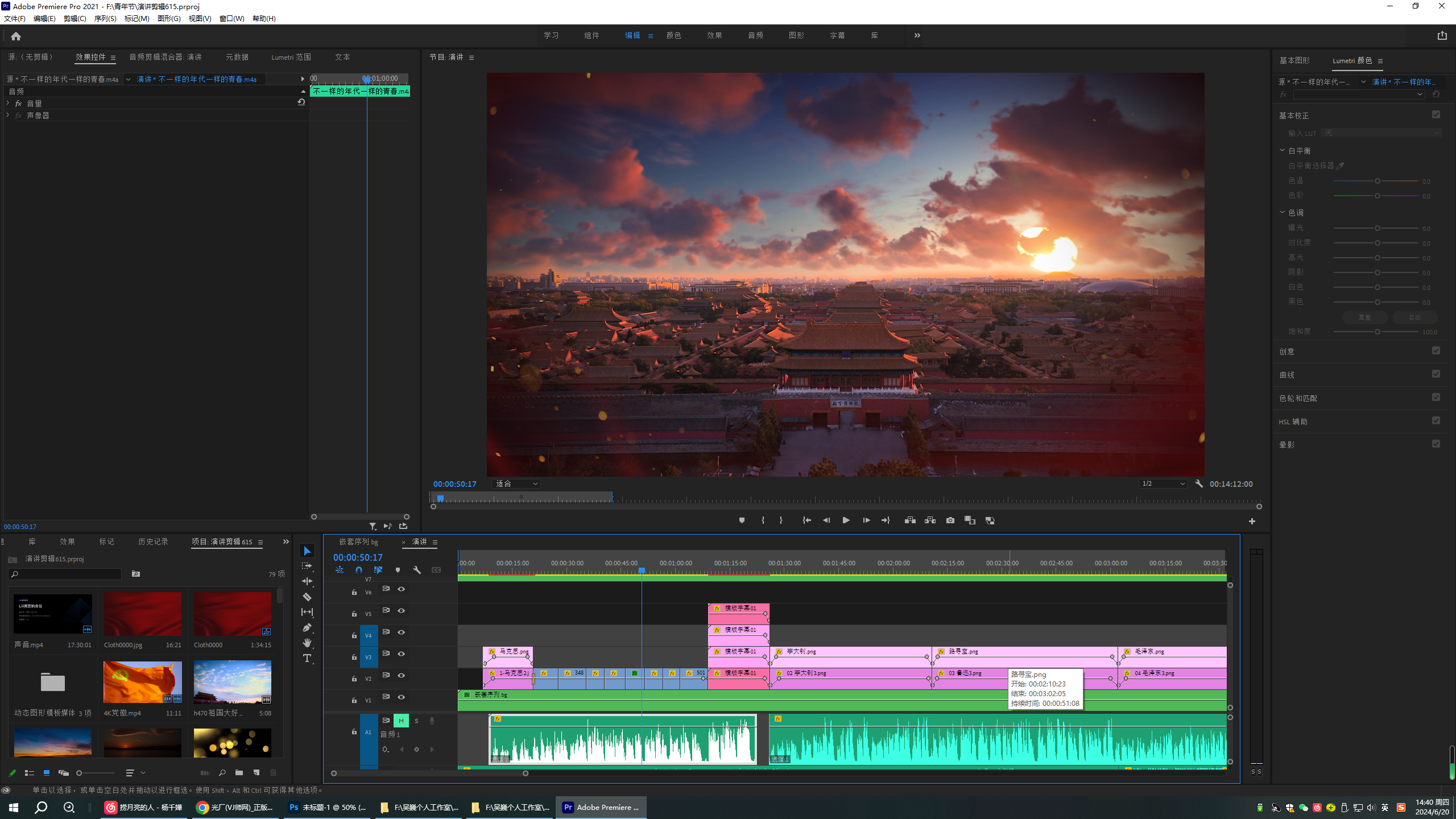Viewport: 1456px width, 819px height.
Task: Select the Hand tool
Action: (x=307, y=643)
